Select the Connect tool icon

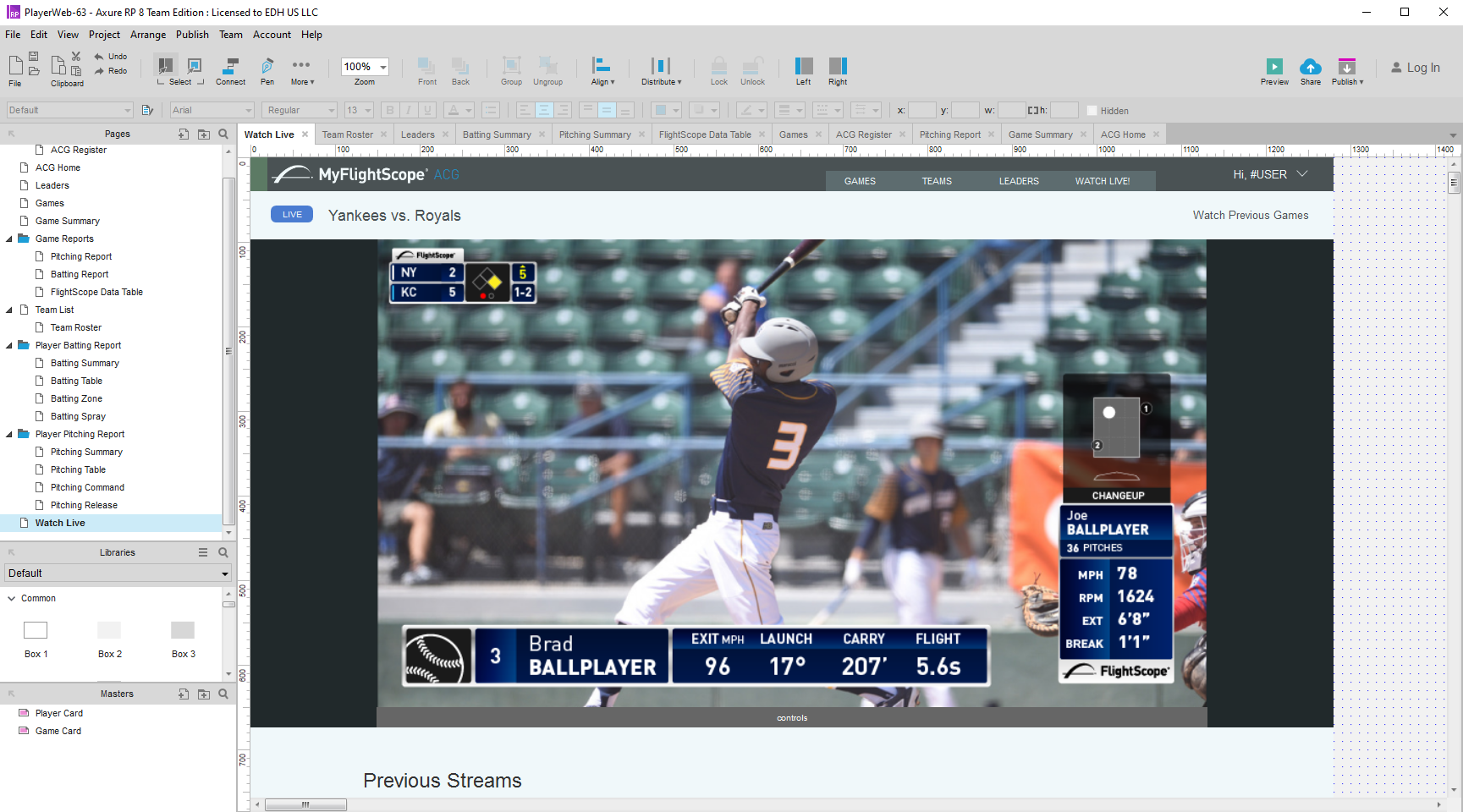[230, 67]
